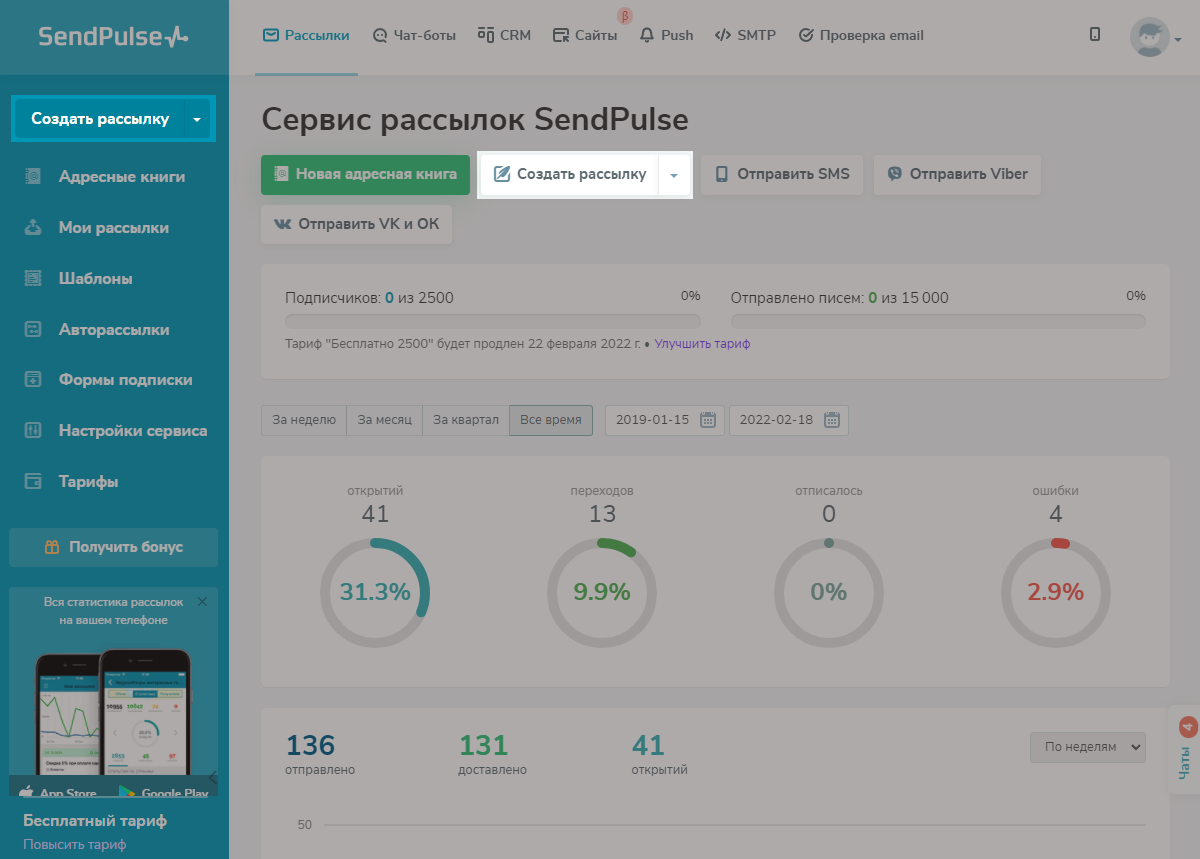The height and width of the screenshot is (859, 1200).
Task: Click the Формы подписки form icon
Action: 33,379
